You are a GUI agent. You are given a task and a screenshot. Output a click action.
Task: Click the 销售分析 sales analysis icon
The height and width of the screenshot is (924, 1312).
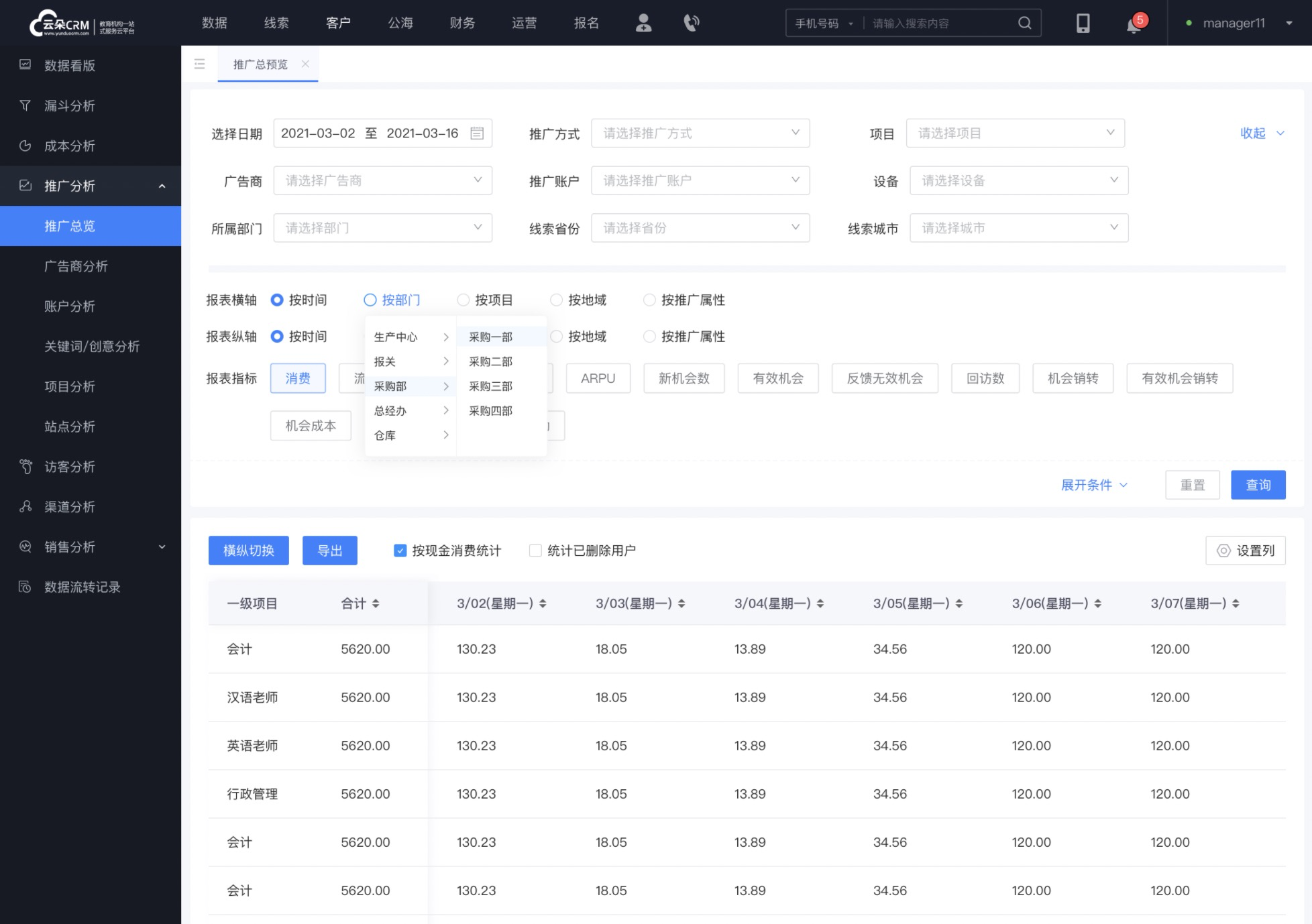point(26,547)
